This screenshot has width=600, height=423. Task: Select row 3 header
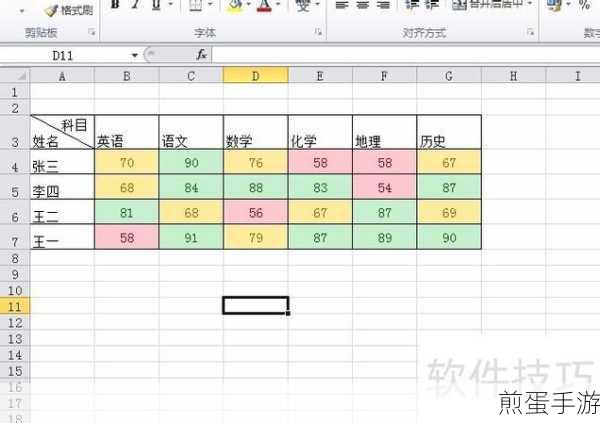point(15,132)
